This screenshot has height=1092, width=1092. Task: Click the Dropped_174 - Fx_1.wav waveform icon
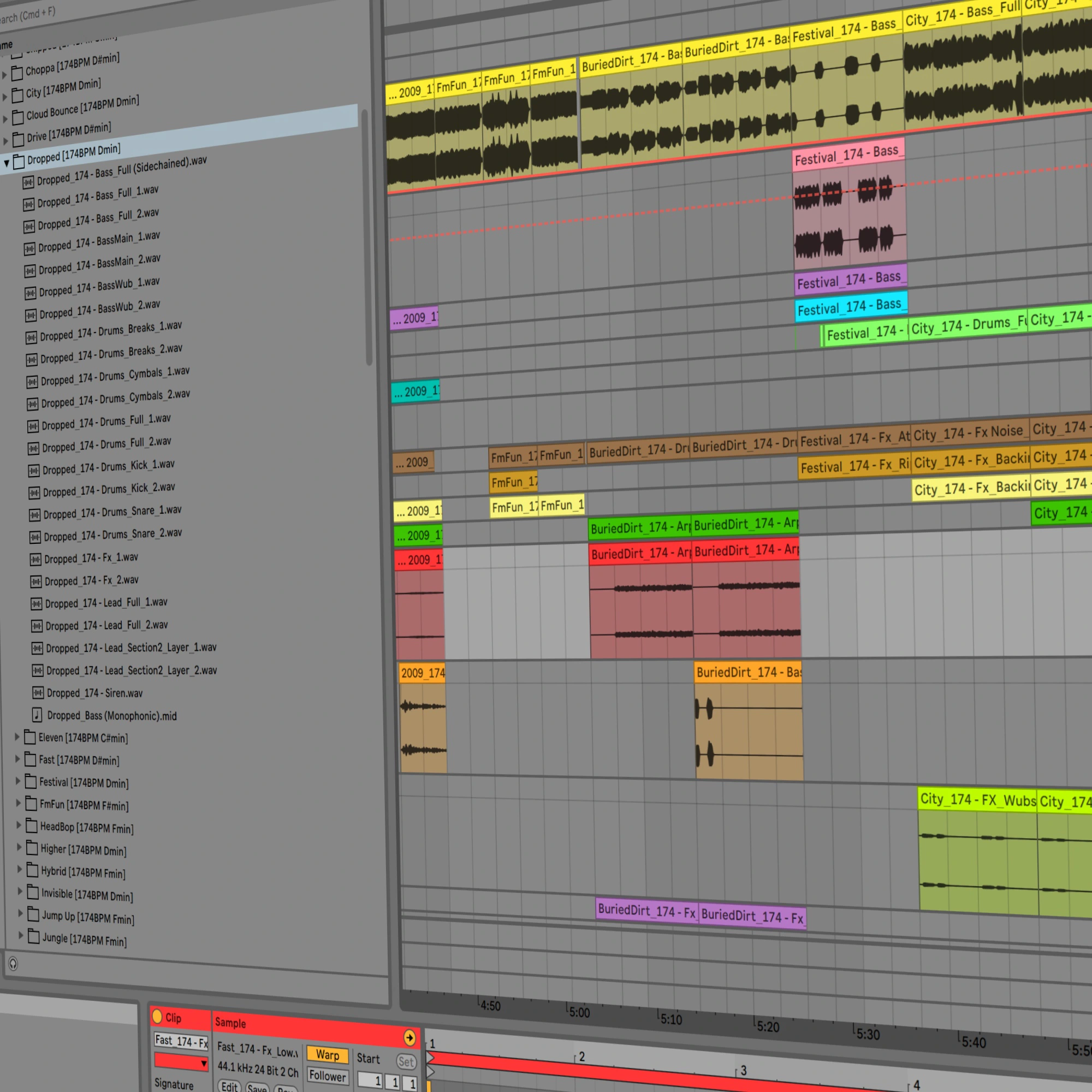tap(35, 559)
